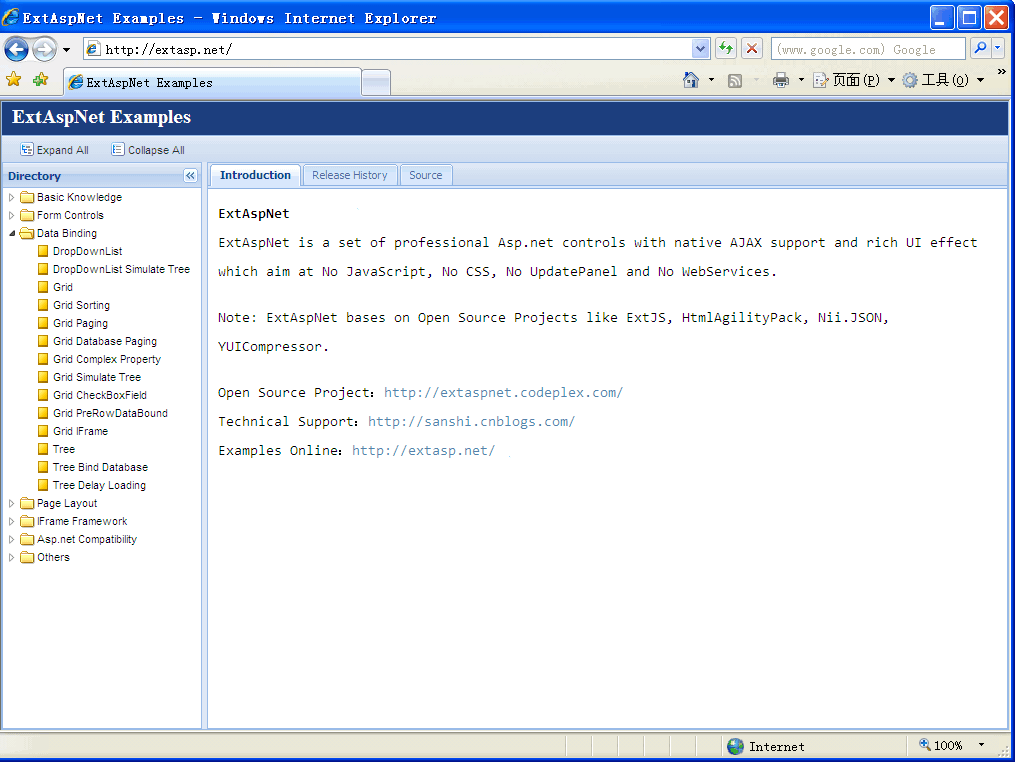The height and width of the screenshot is (762, 1015).
Task: Collapse the Directory panel with the double-arrow
Action: [x=190, y=175]
